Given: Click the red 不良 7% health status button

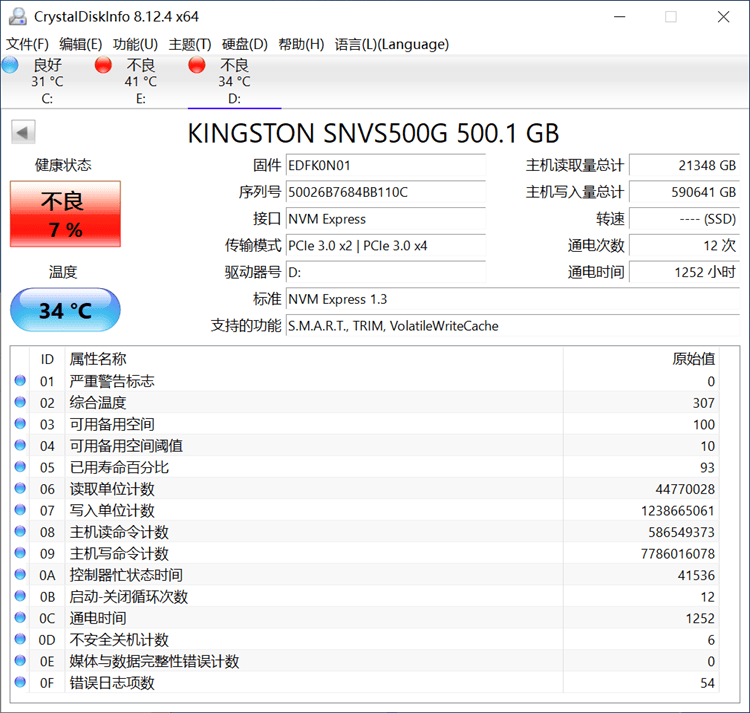Looking at the screenshot, I should coord(66,214).
